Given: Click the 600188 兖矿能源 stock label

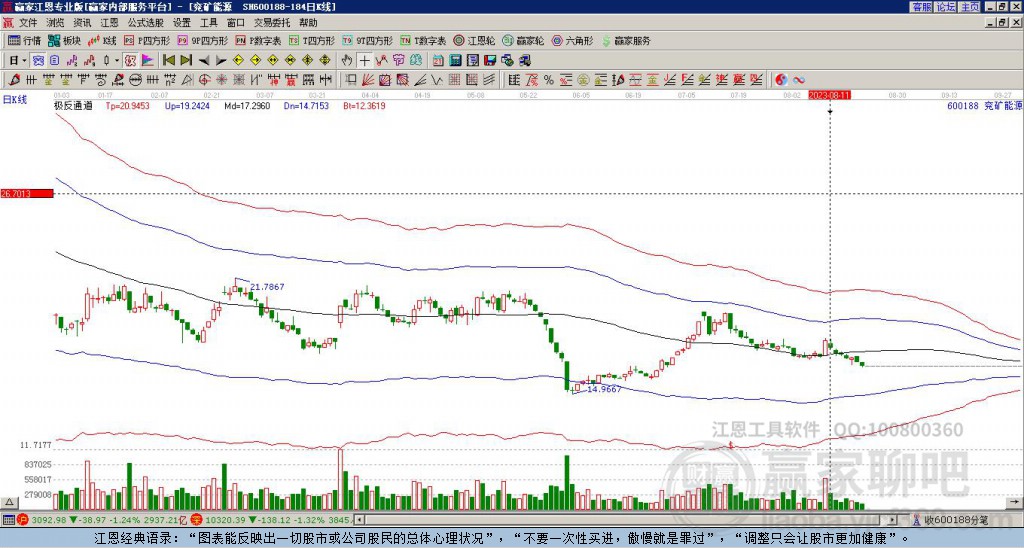Looking at the screenshot, I should [x=984, y=105].
